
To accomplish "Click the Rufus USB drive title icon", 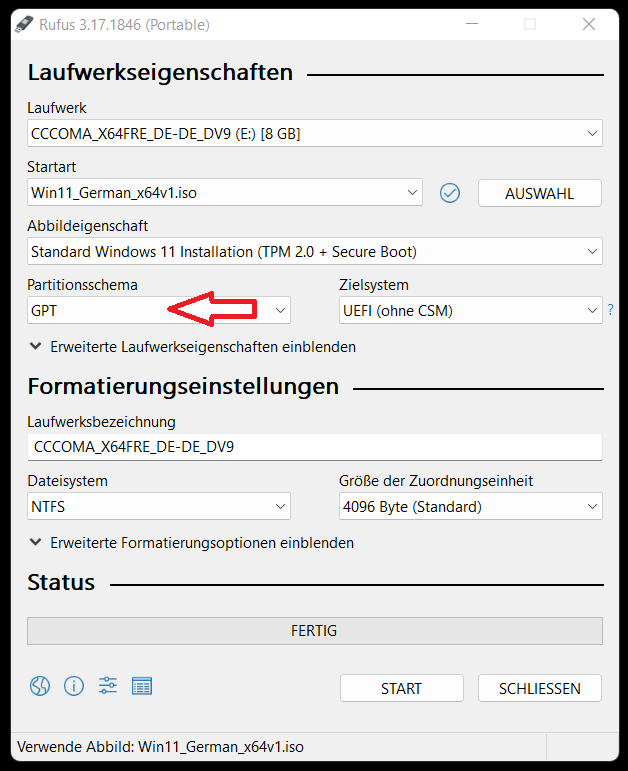I will point(24,24).
